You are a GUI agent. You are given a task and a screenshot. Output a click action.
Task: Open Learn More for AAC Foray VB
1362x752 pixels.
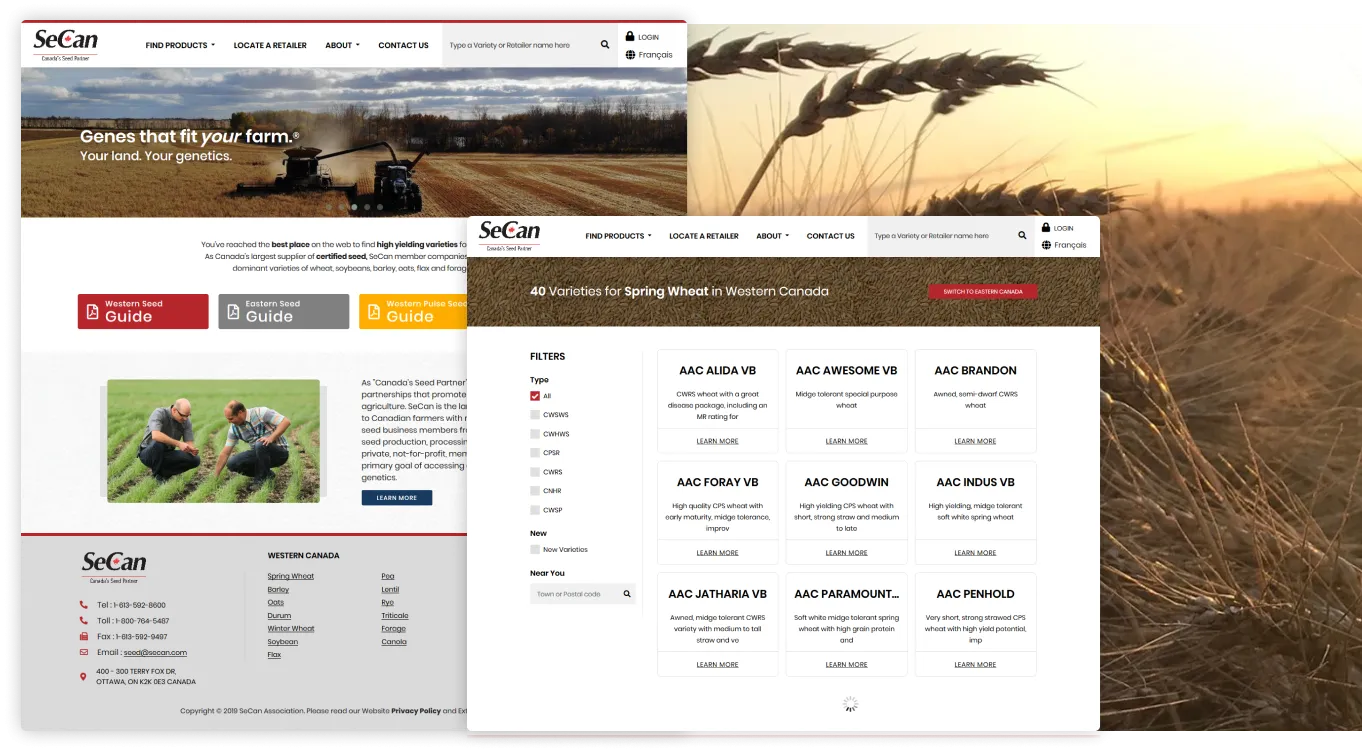click(717, 553)
